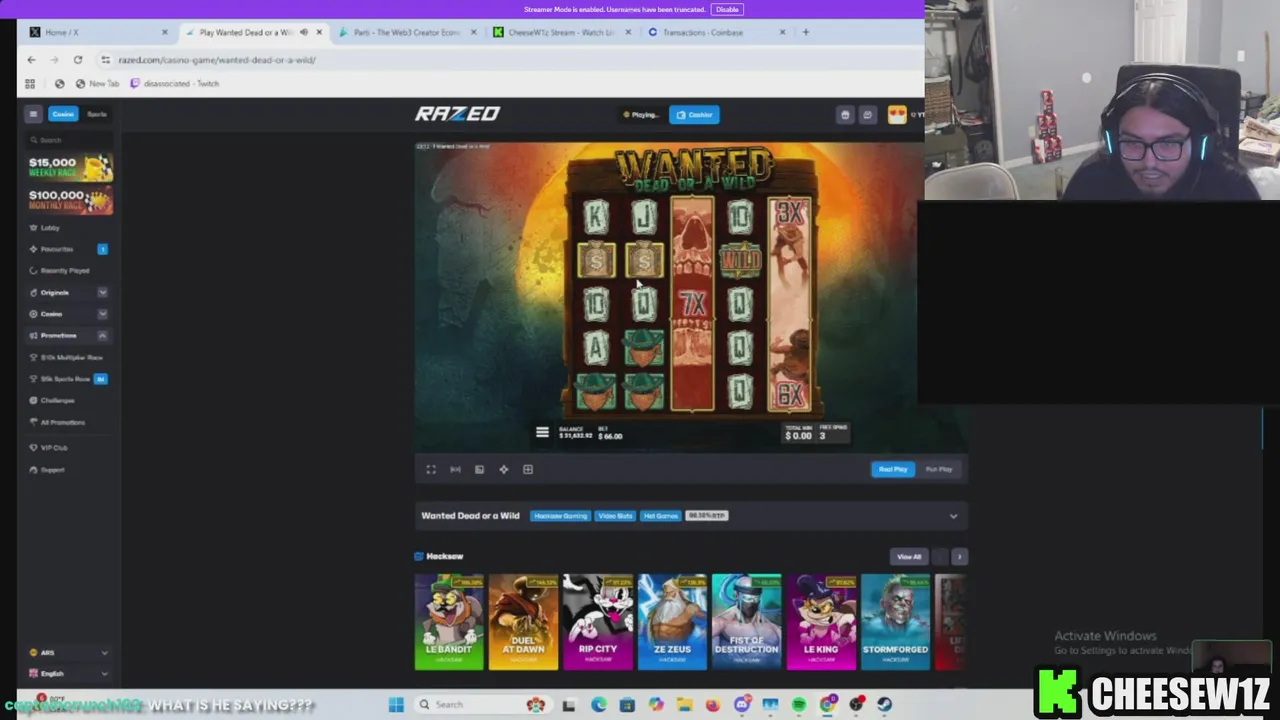
Task: Switch to the Casino section tab
Action: pyautogui.click(x=62, y=114)
